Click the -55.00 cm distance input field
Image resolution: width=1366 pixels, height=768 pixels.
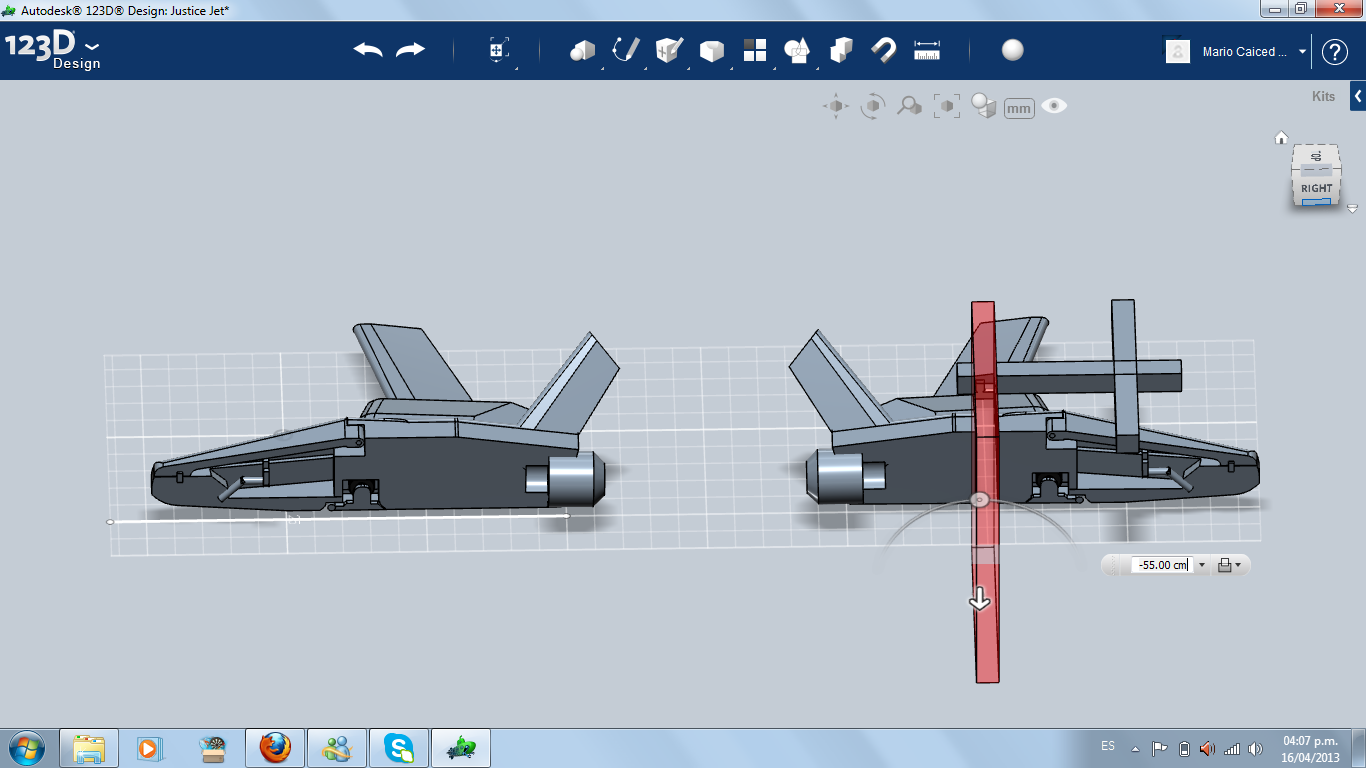click(x=1162, y=565)
